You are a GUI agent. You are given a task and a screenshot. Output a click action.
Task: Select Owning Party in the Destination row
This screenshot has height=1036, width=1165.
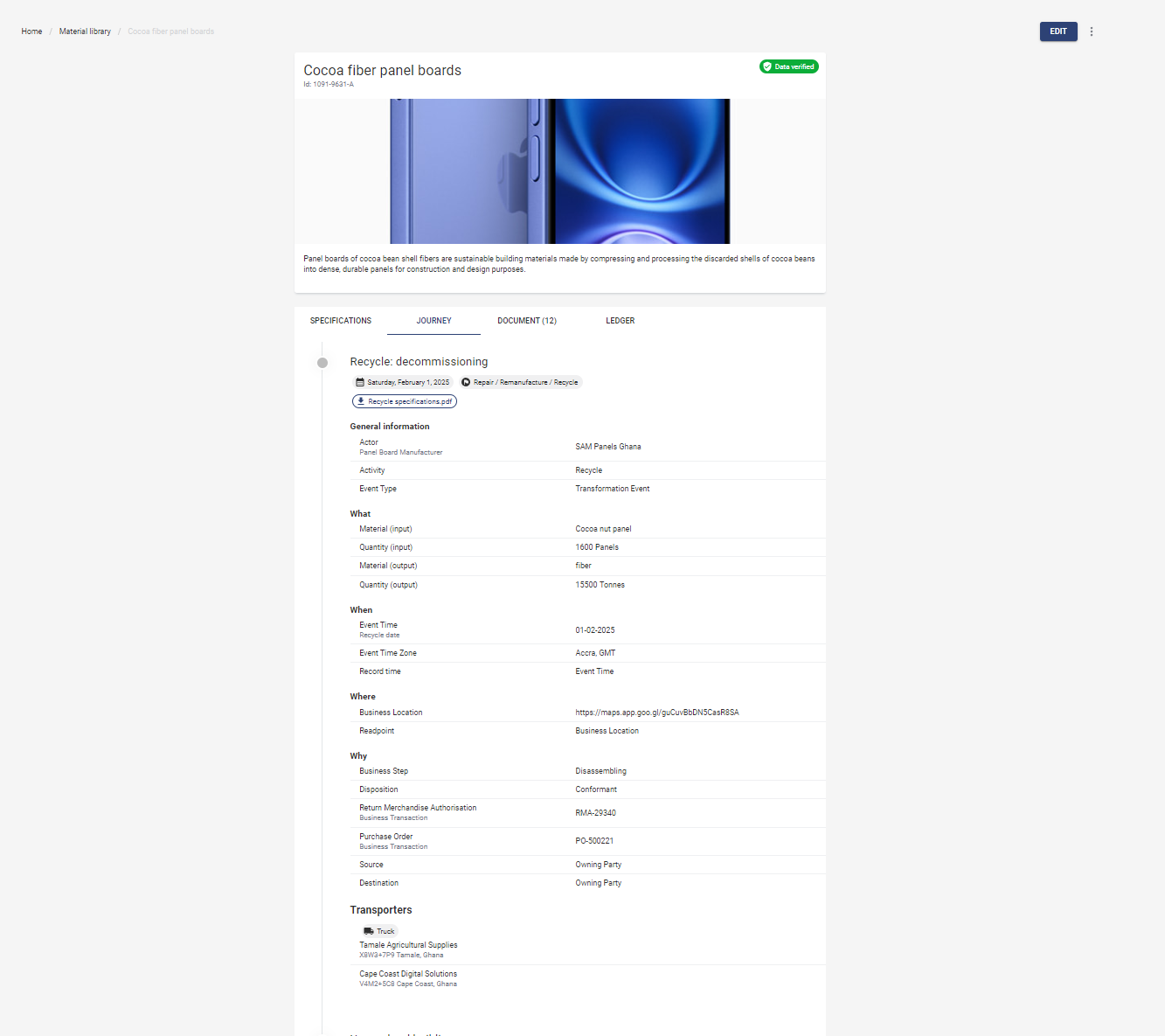pyautogui.click(x=599, y=883)
